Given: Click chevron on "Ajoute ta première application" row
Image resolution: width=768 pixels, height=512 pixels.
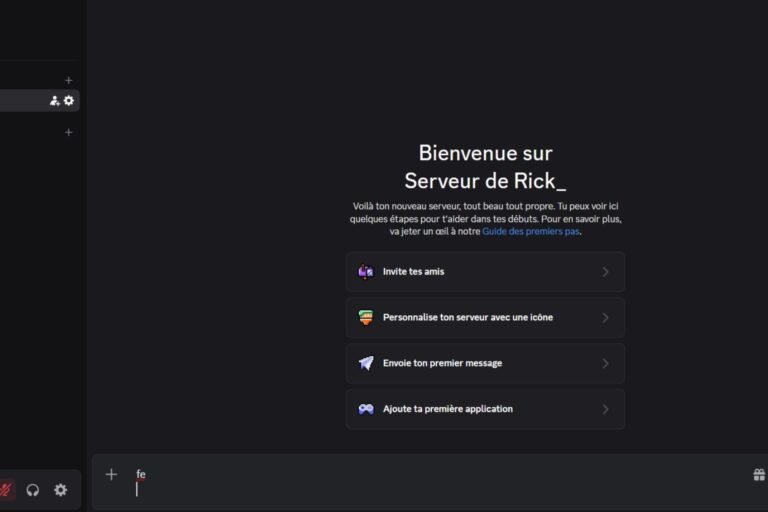Looking at the screenshot, I should pos(605,409).
